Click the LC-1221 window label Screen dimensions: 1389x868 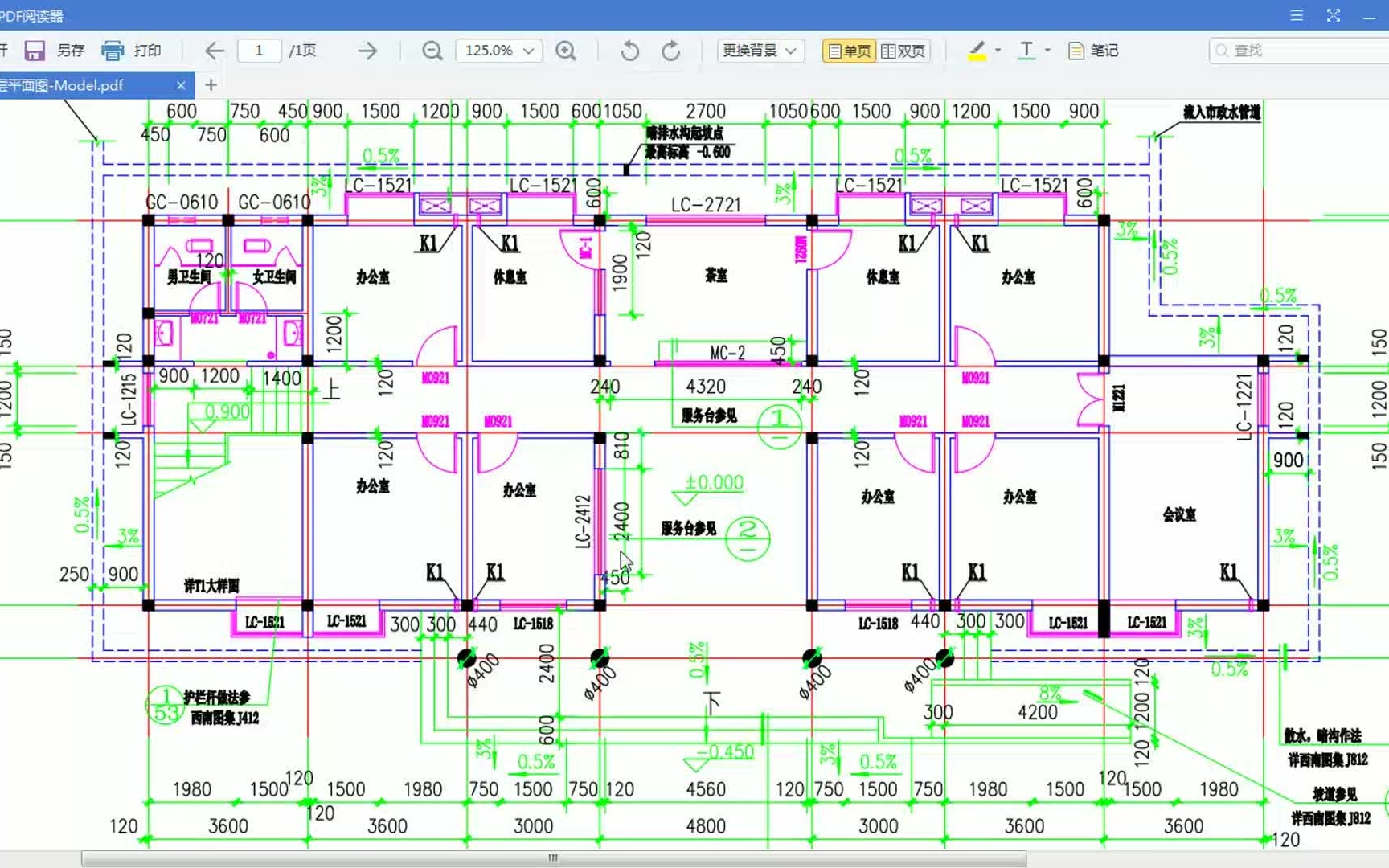[x=1244, y=407]
